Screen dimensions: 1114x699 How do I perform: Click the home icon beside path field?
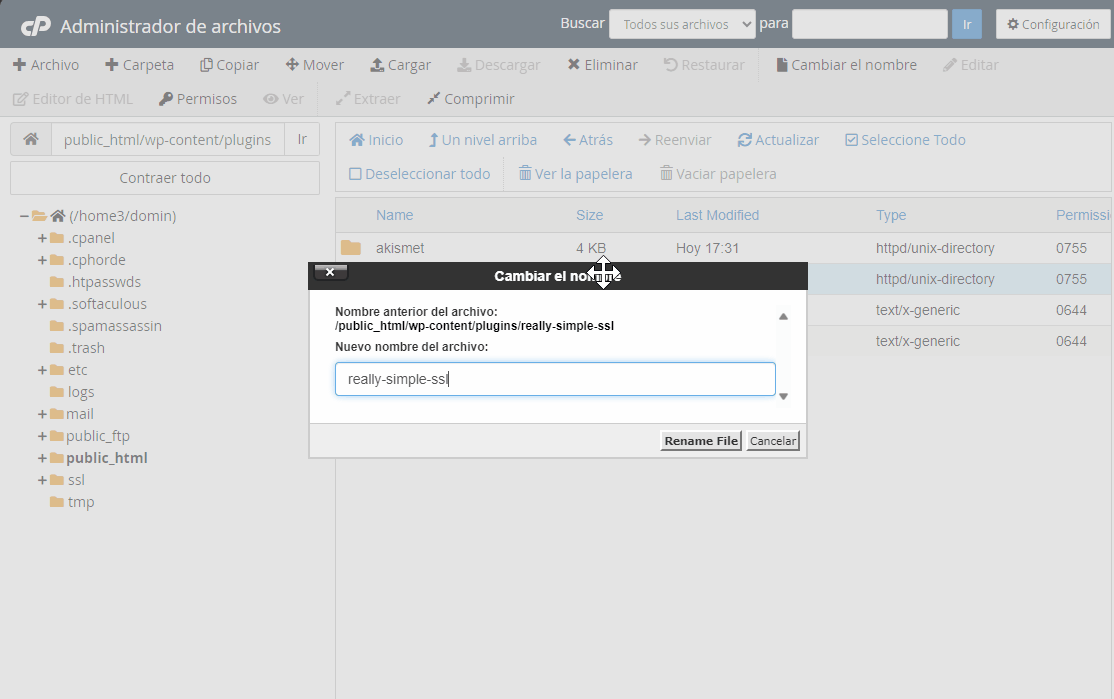coord(31,139)
